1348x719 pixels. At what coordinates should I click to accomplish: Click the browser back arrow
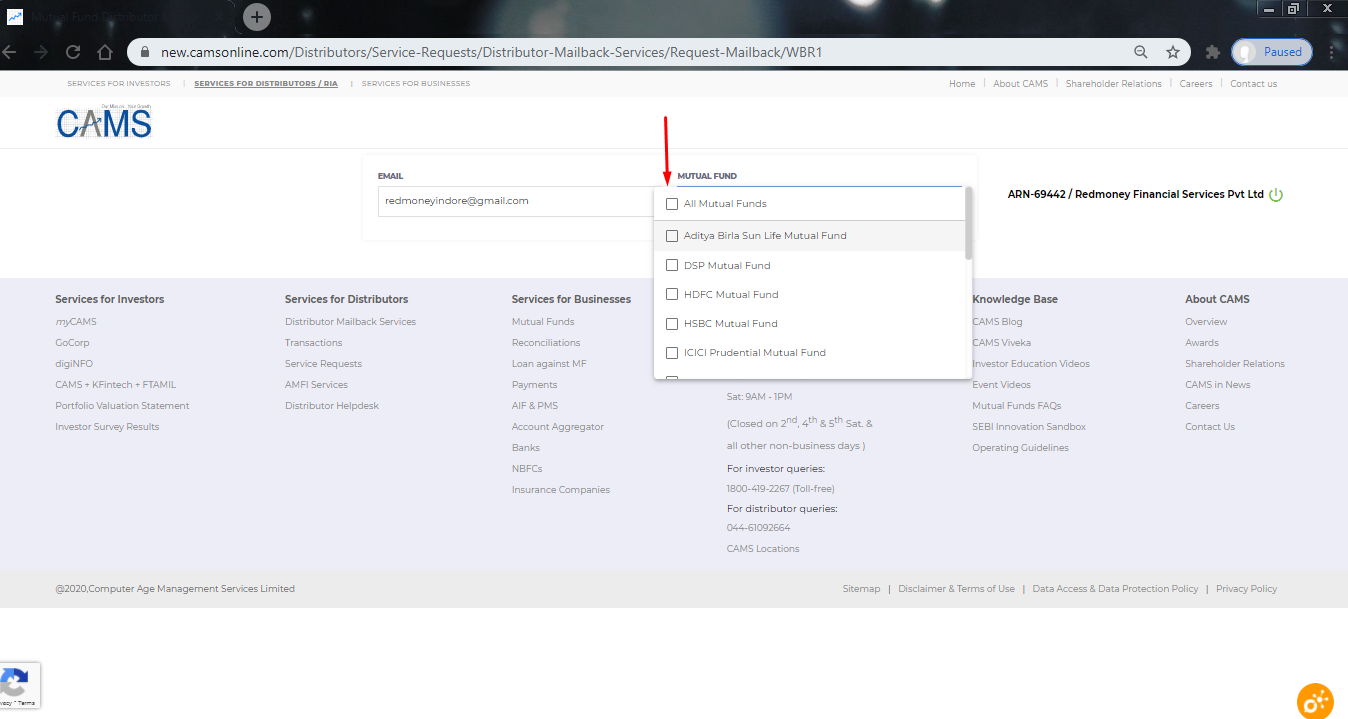point(8,52)
